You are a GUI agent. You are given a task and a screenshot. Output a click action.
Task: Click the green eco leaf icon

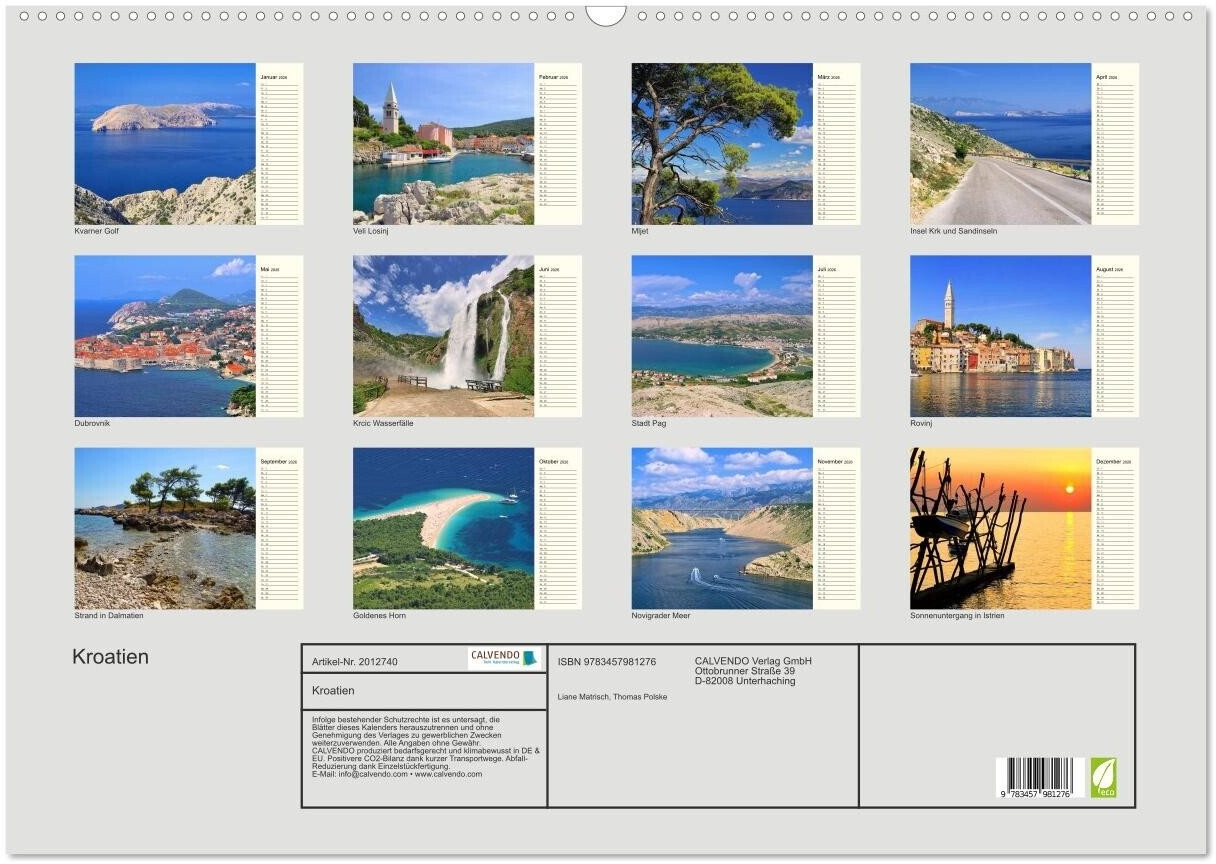click(x=1103, y=777)
